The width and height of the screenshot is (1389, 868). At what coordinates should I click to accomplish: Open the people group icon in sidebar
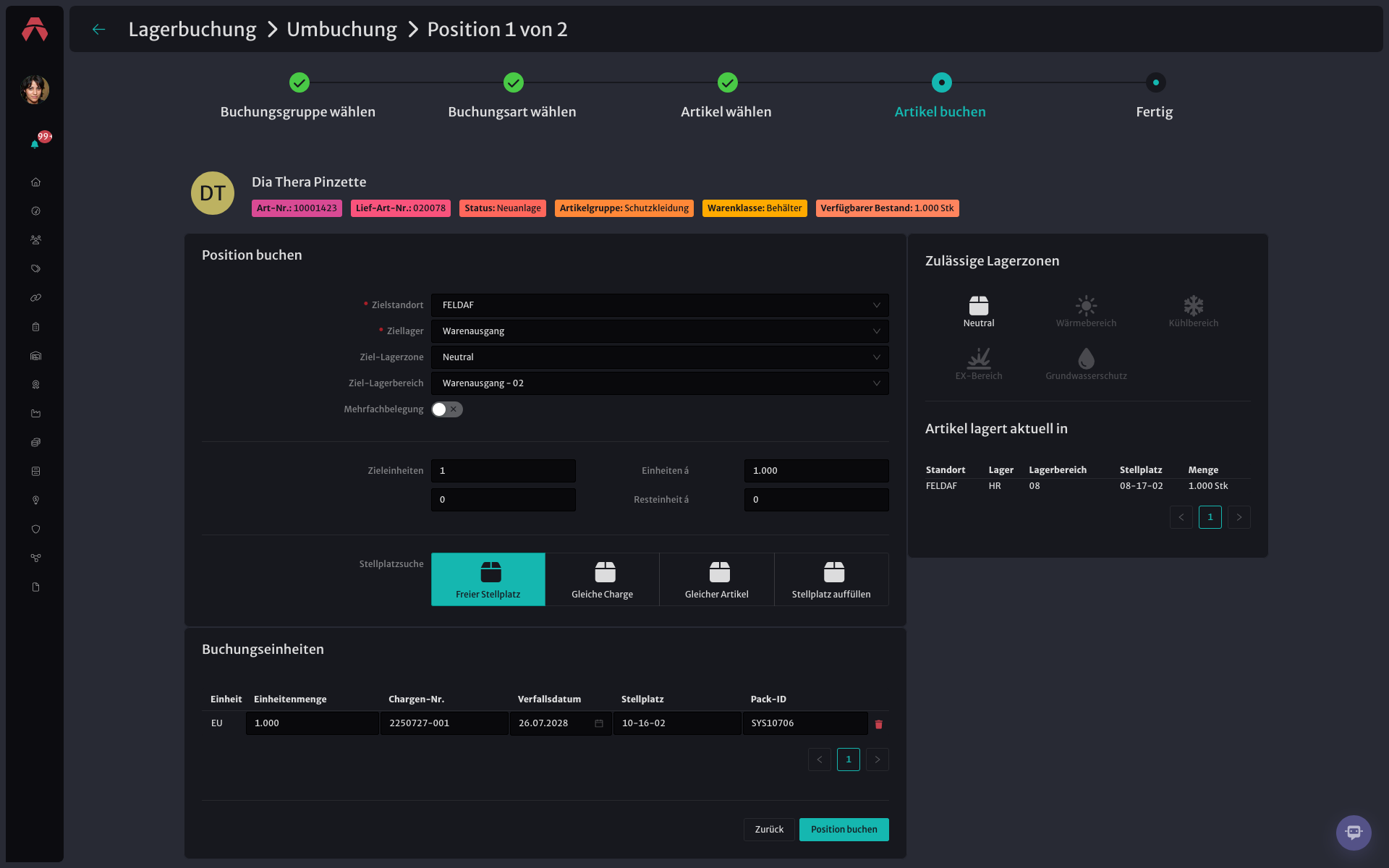[x=35, y=240]
